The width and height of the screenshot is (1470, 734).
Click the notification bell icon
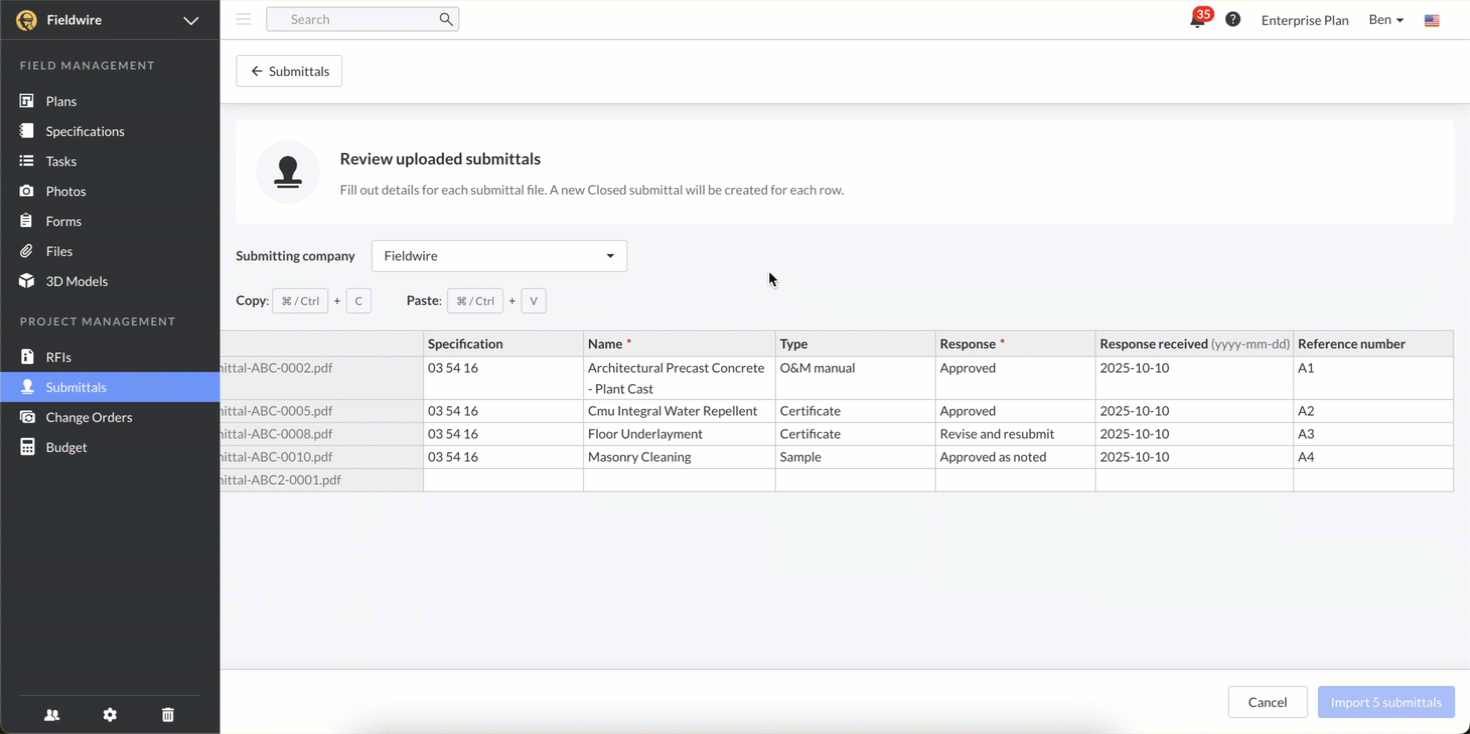click(x=1197, y=20)
